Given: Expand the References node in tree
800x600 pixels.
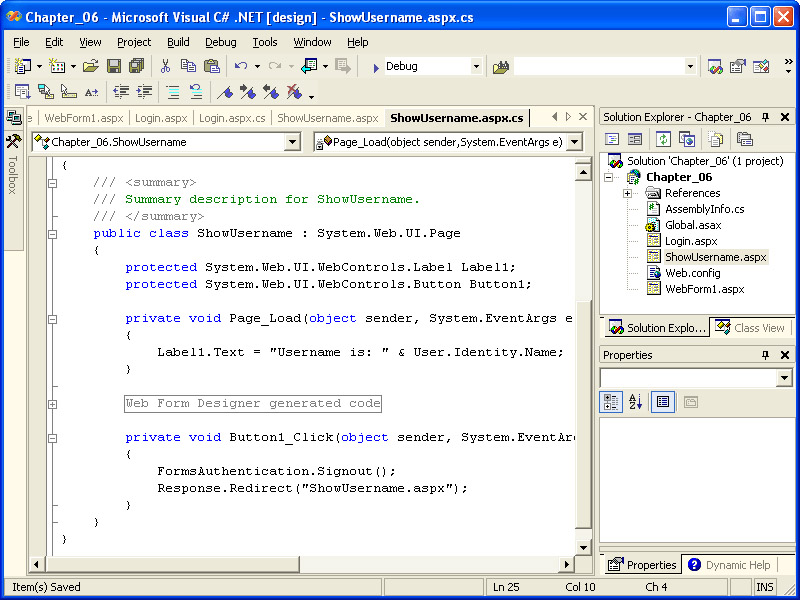Looking at the screenshot, I should tap(627, 193).
